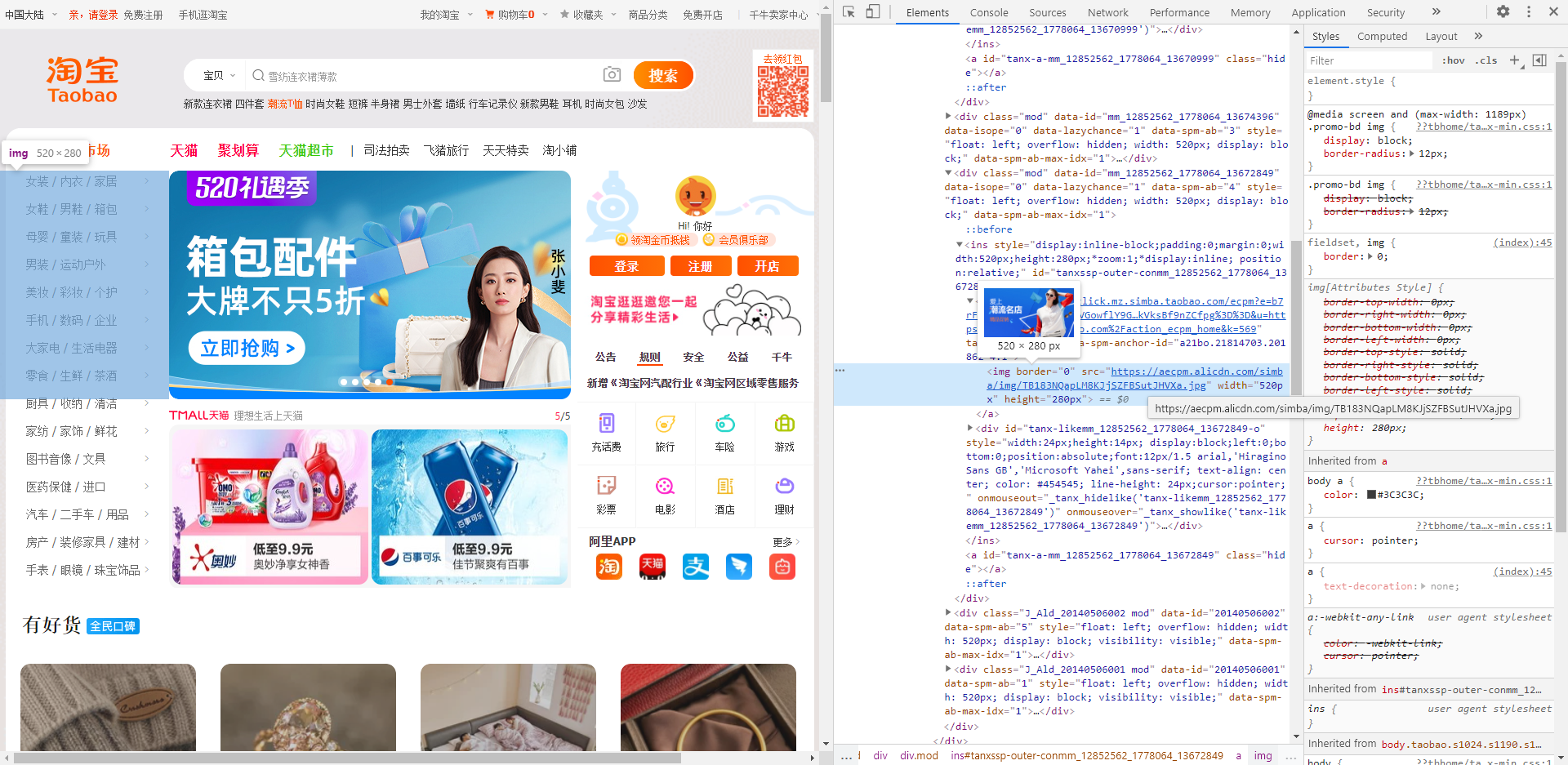Open DevTools settings gear
Viewport: 1568px width, 765px height.
[1503, 12]
